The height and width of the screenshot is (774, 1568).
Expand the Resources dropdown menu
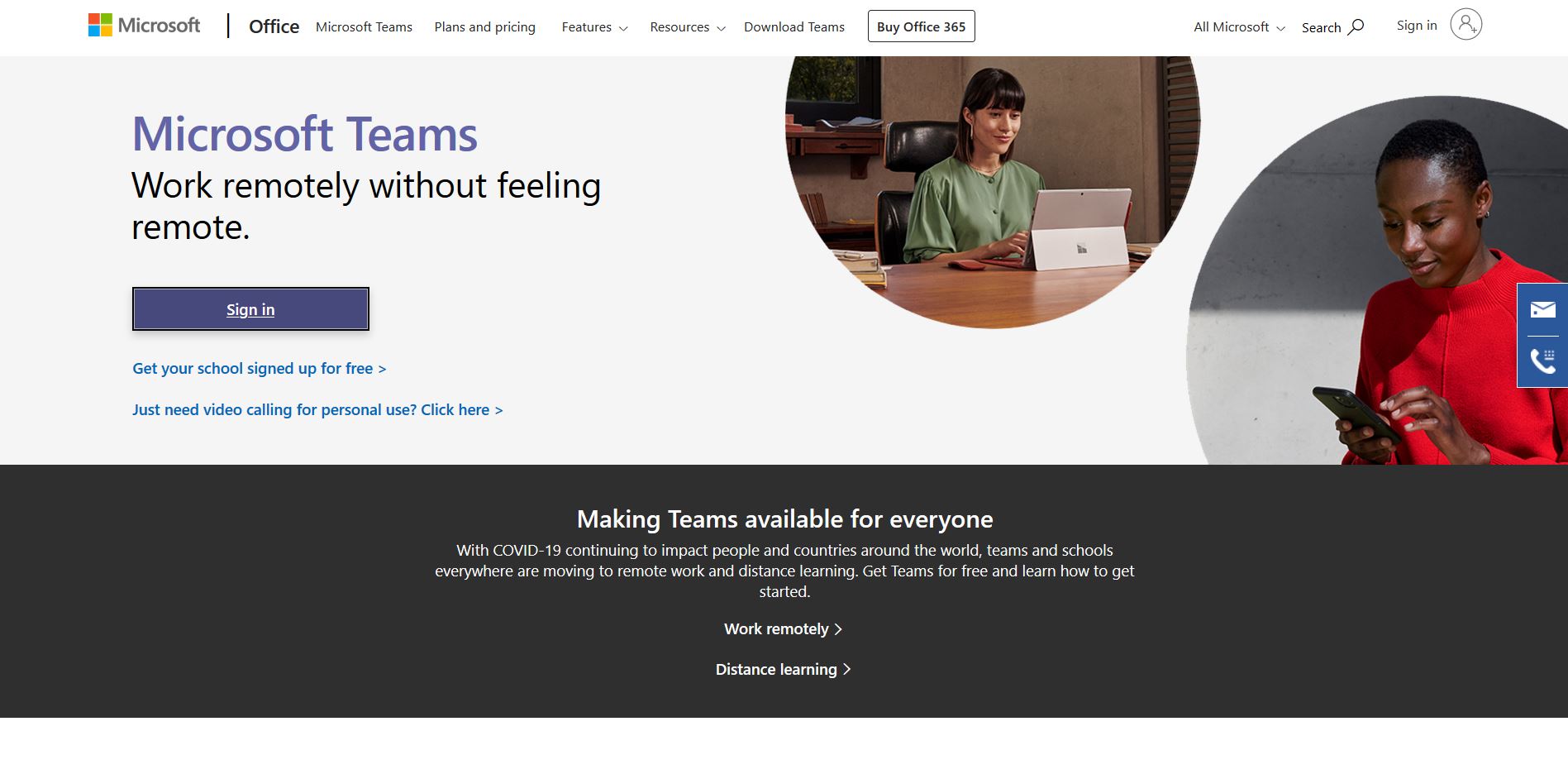pos(688,27)
